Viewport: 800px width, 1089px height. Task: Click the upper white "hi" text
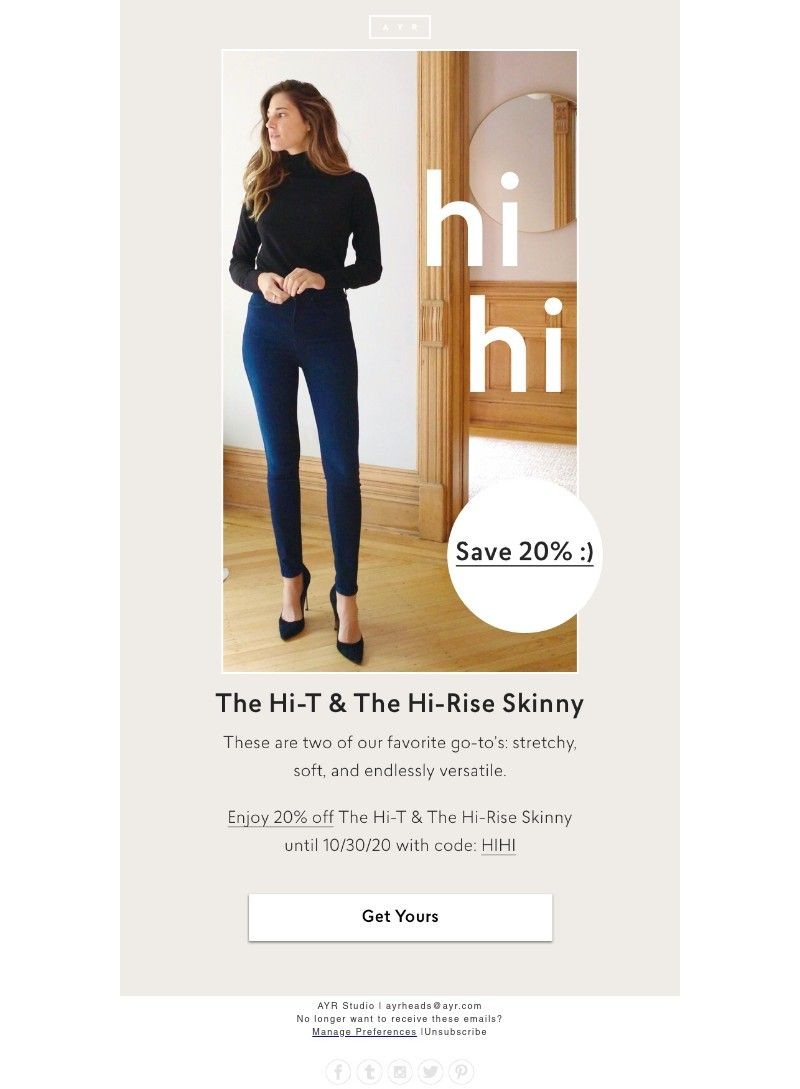(472, 217)
